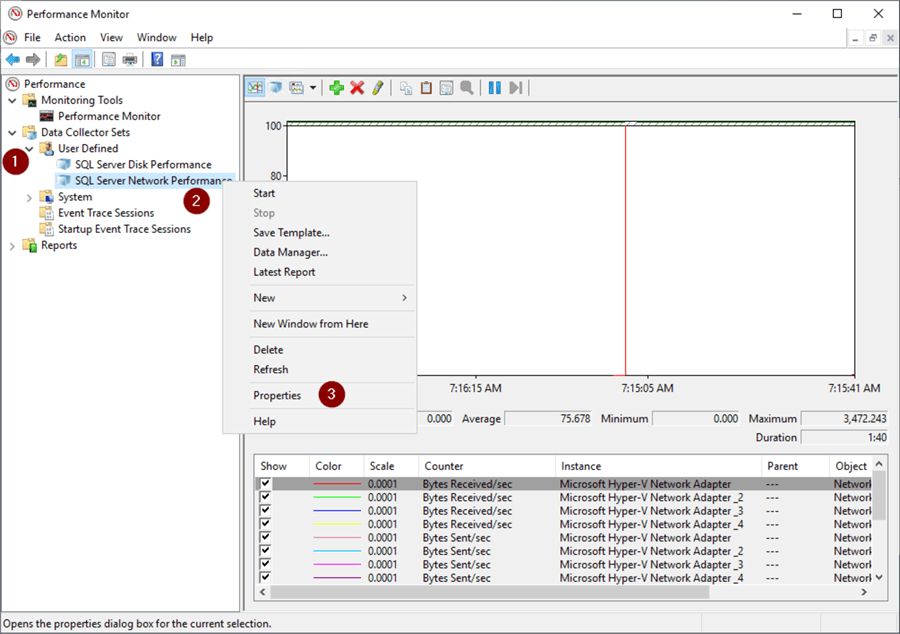Click the Forward arrow in main toolbar
Image resolution: width=900 pixels, height=634 pixels.
coord(33,59)
